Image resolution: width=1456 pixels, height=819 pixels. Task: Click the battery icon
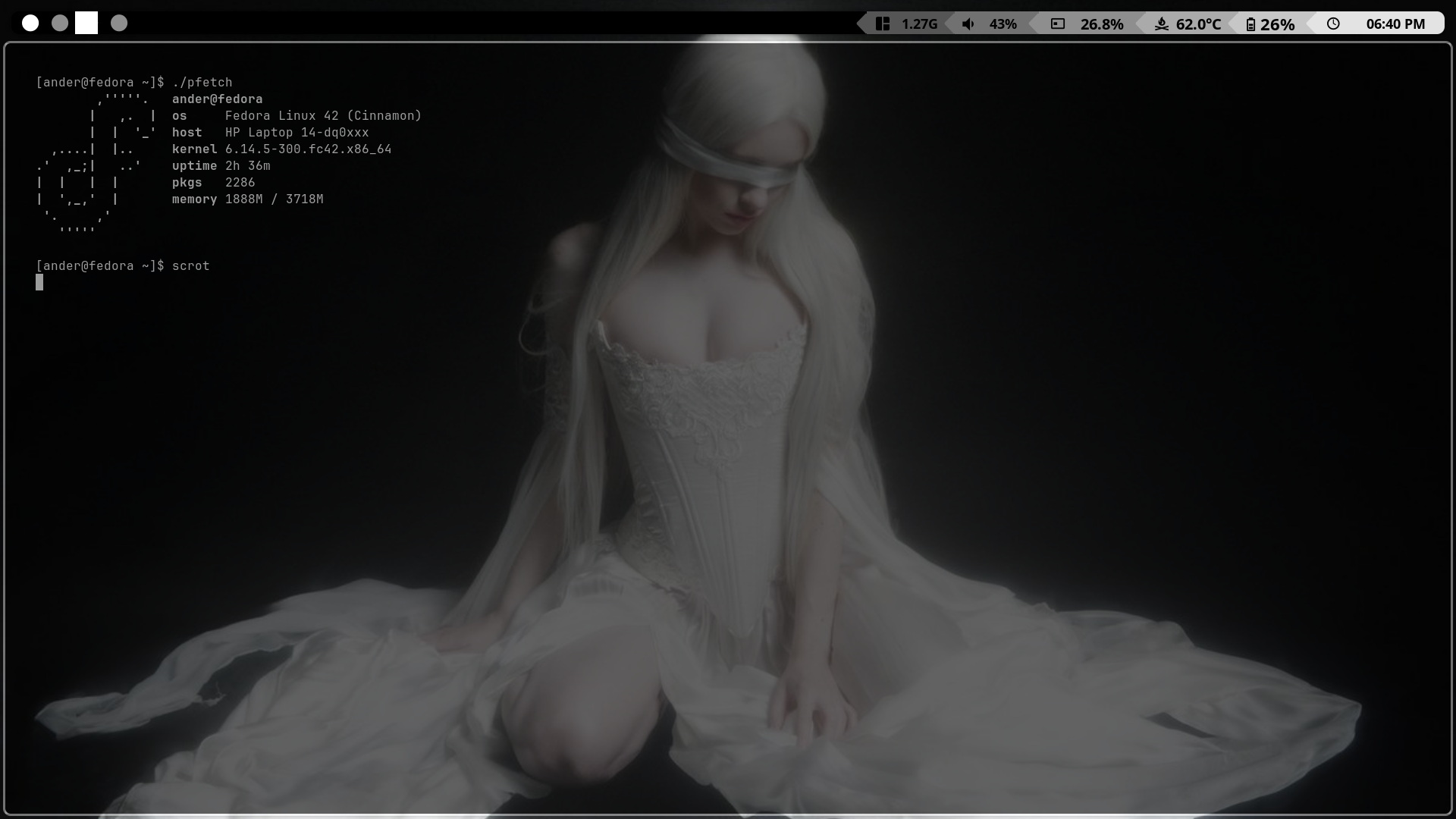(1250, 24)
